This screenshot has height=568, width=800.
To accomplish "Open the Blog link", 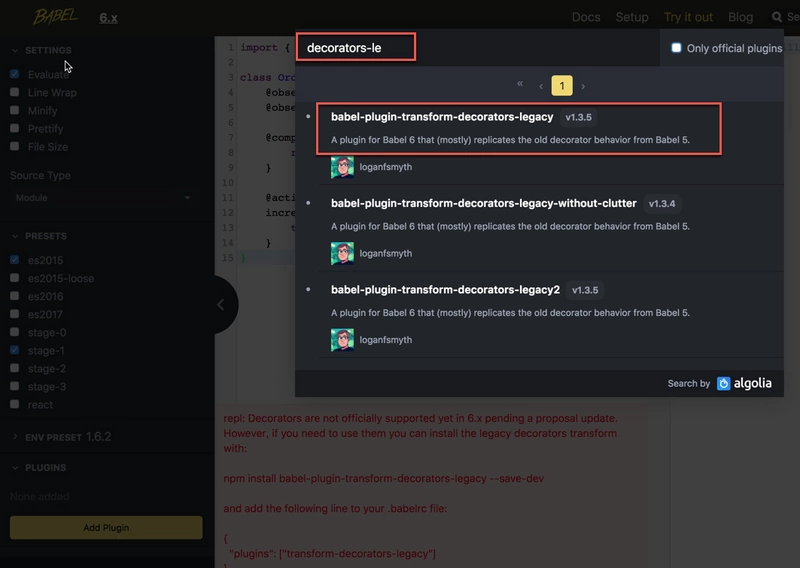I will (740, 17).
